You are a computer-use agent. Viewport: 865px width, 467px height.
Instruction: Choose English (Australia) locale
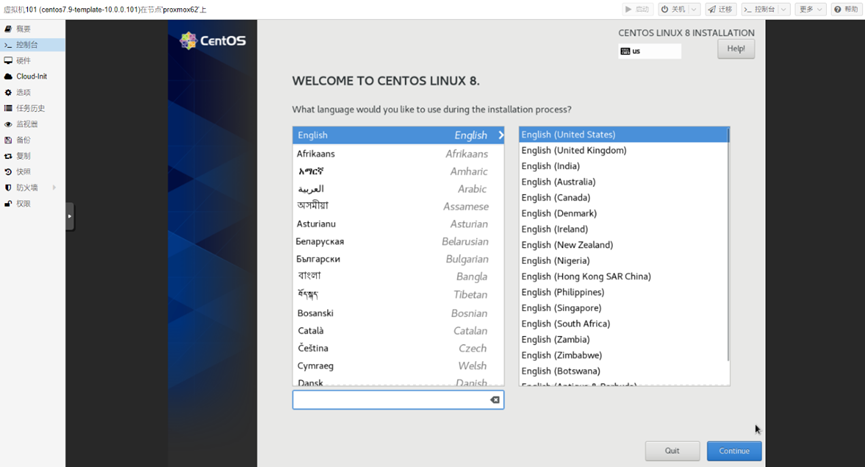click(623, 182)
